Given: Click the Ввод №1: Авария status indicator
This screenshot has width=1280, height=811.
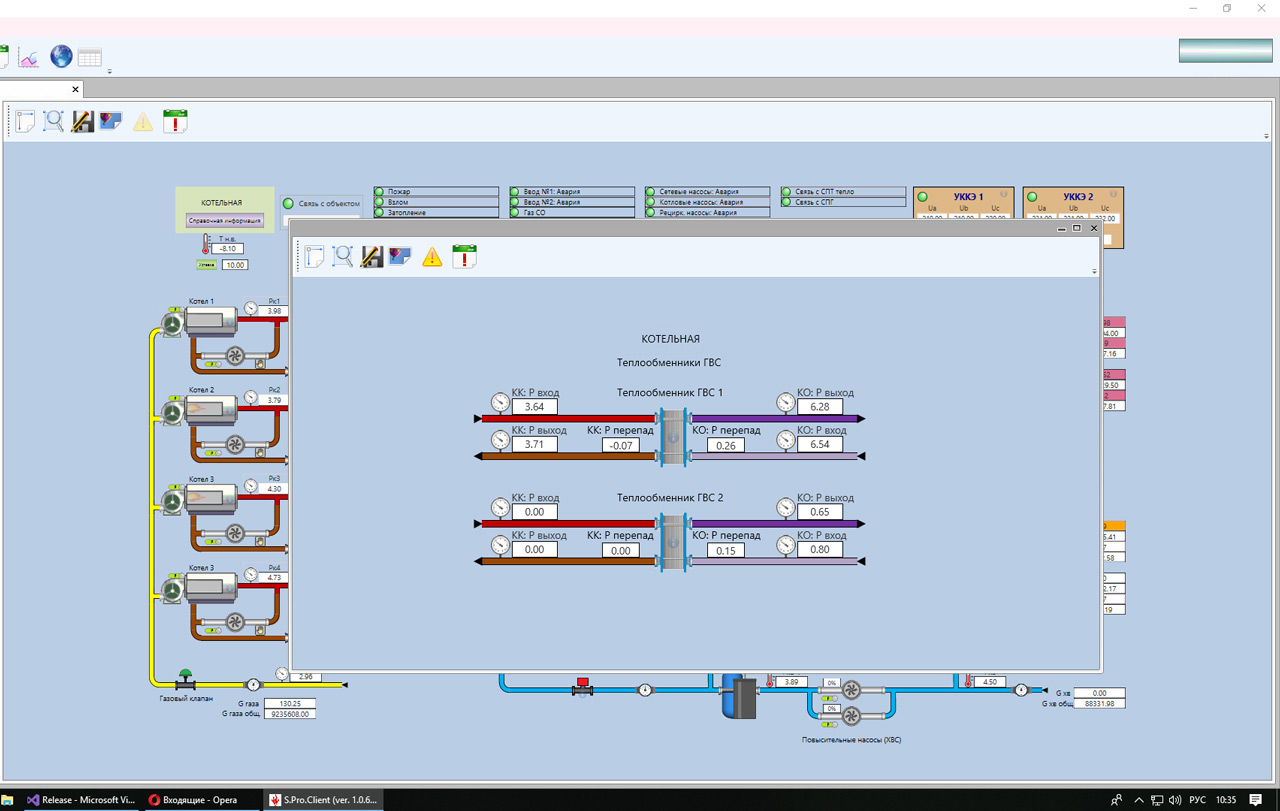Looking at the screenshot, I should coord(516,192).
